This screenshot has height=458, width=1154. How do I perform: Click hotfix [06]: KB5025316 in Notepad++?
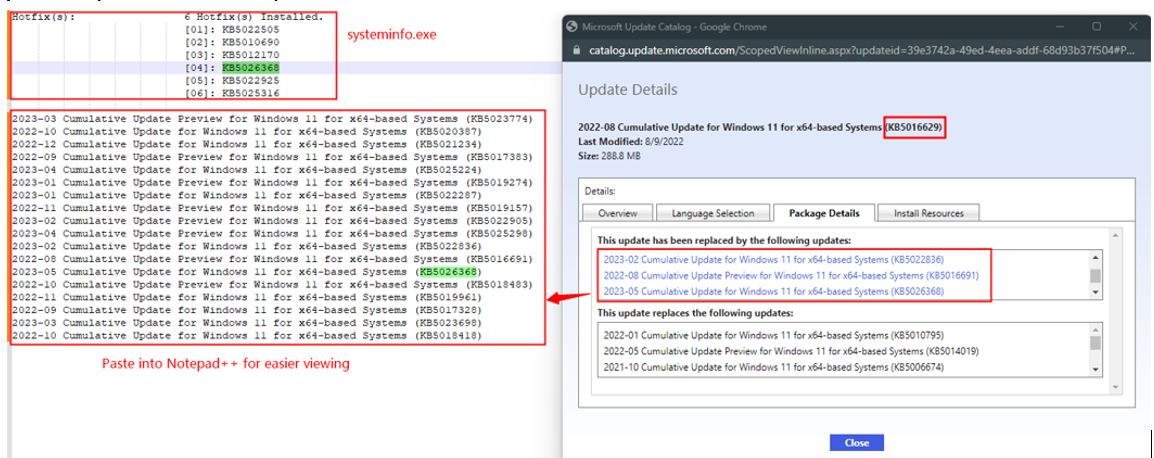click(233, 93)
